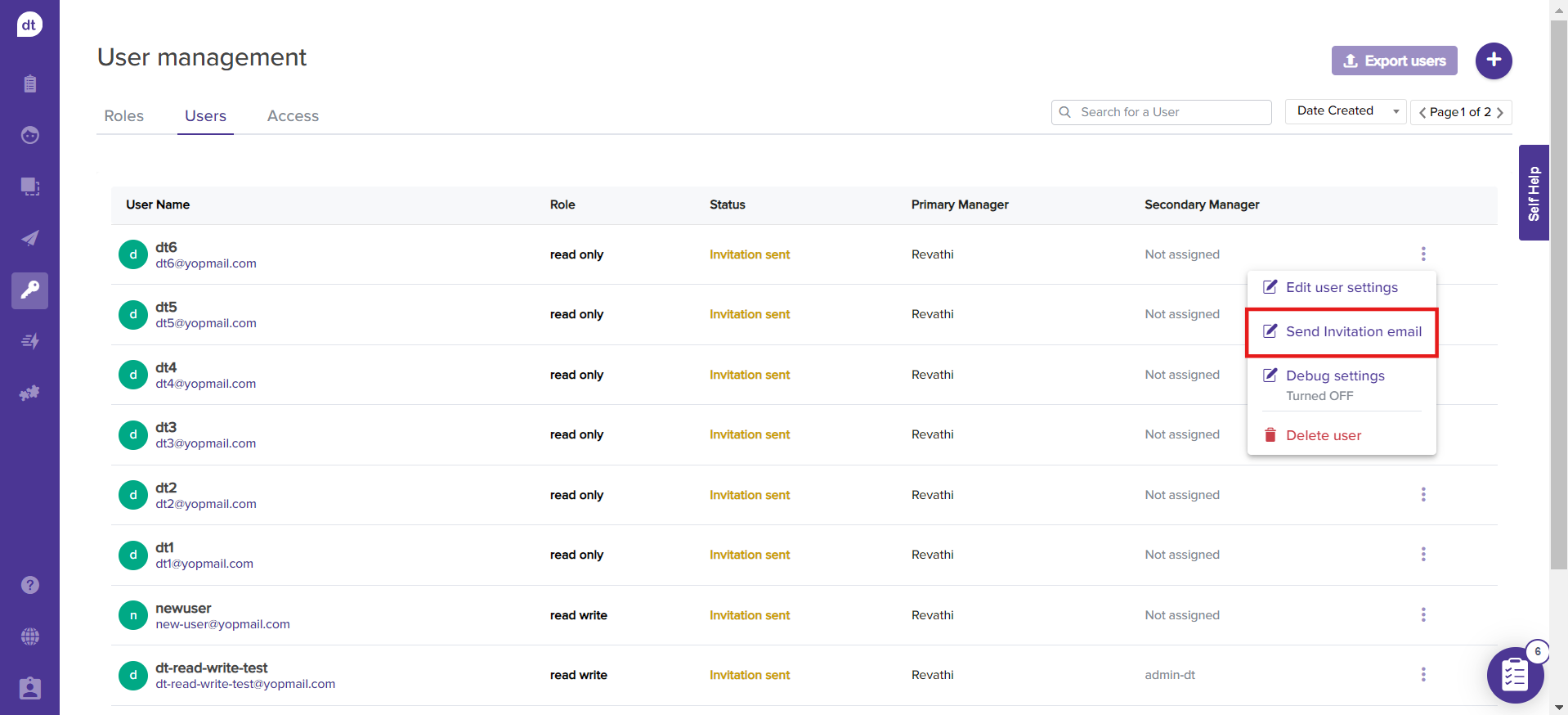Image resolution: width=1568 pixels, height=715 pixels.
Task: Select Send Invitation email menu option
Action: point(1353,332)
